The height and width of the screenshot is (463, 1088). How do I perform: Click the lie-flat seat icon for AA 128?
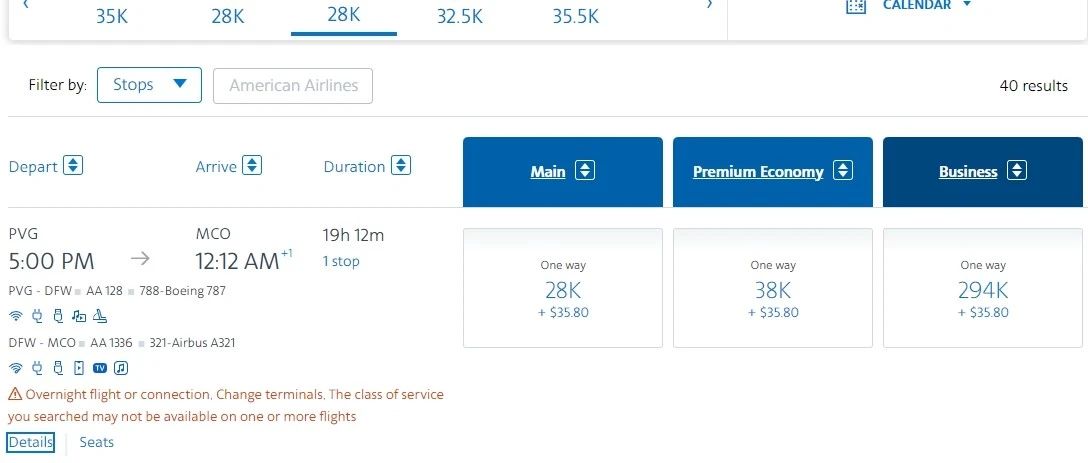coord(100,317)
